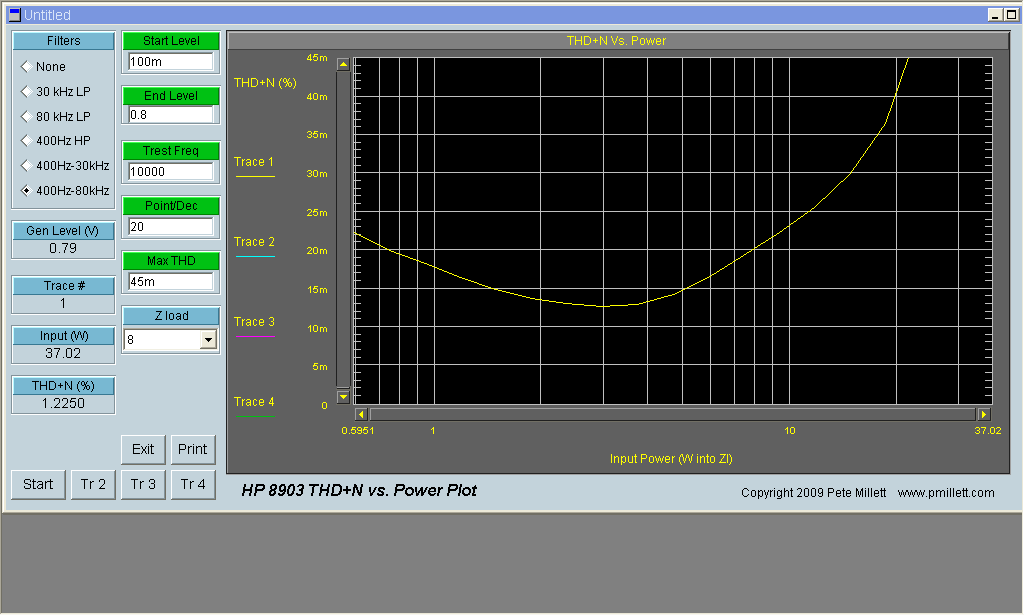Open the Z load dropdown arrow
Viewport: 1024px width, 615px height.
coord(208,339)
